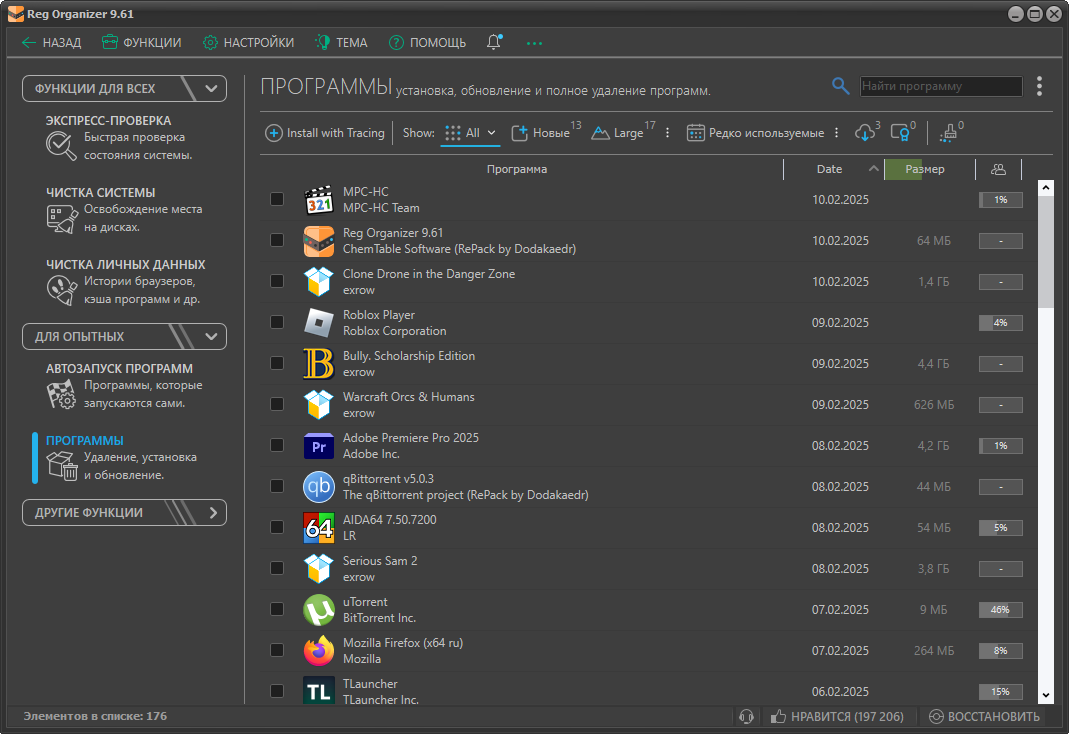Click the Найти программу search field
The image size is (1069, 734).
pos(941,86)
